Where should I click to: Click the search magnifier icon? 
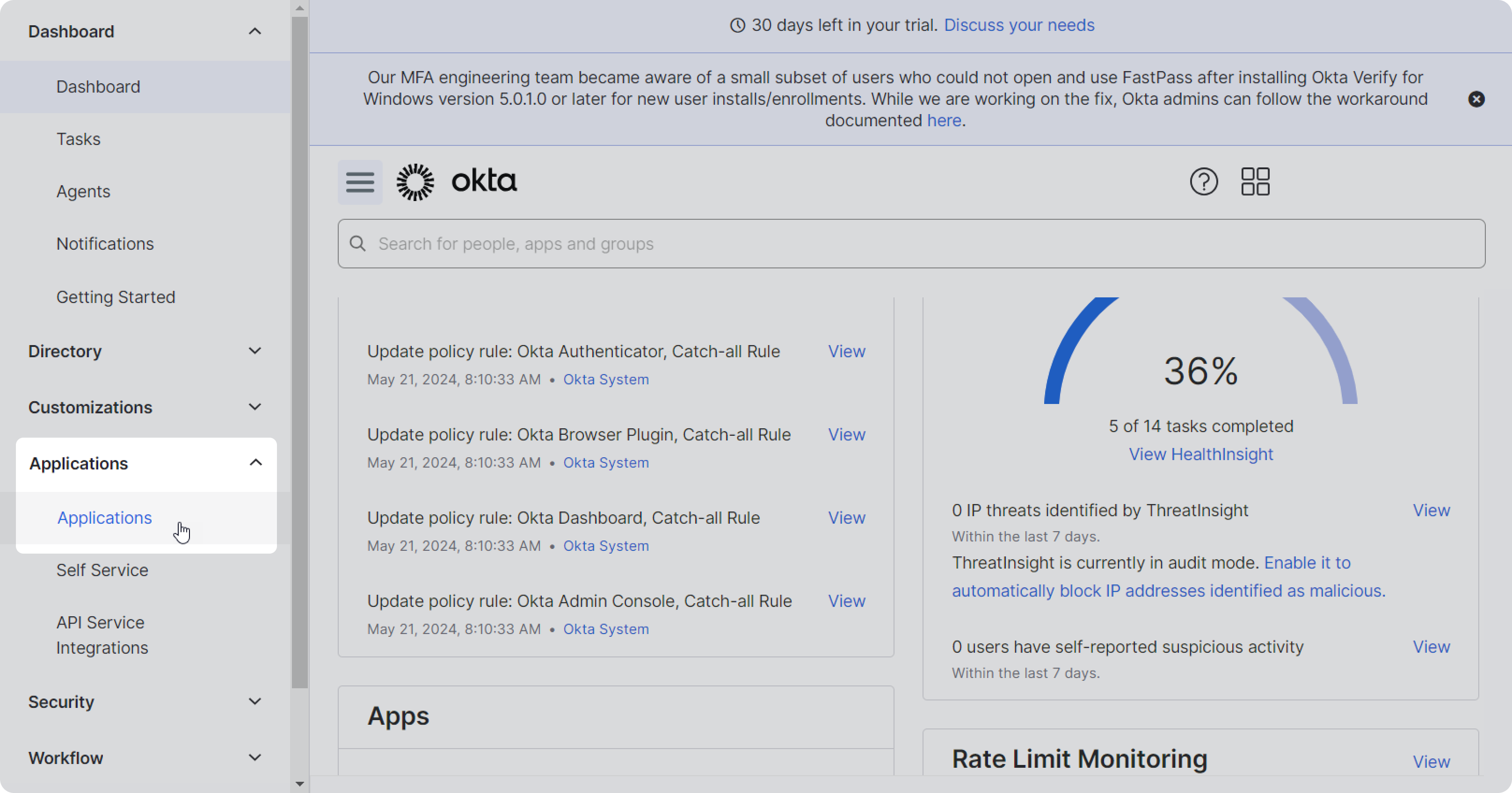tap(357, 244)
